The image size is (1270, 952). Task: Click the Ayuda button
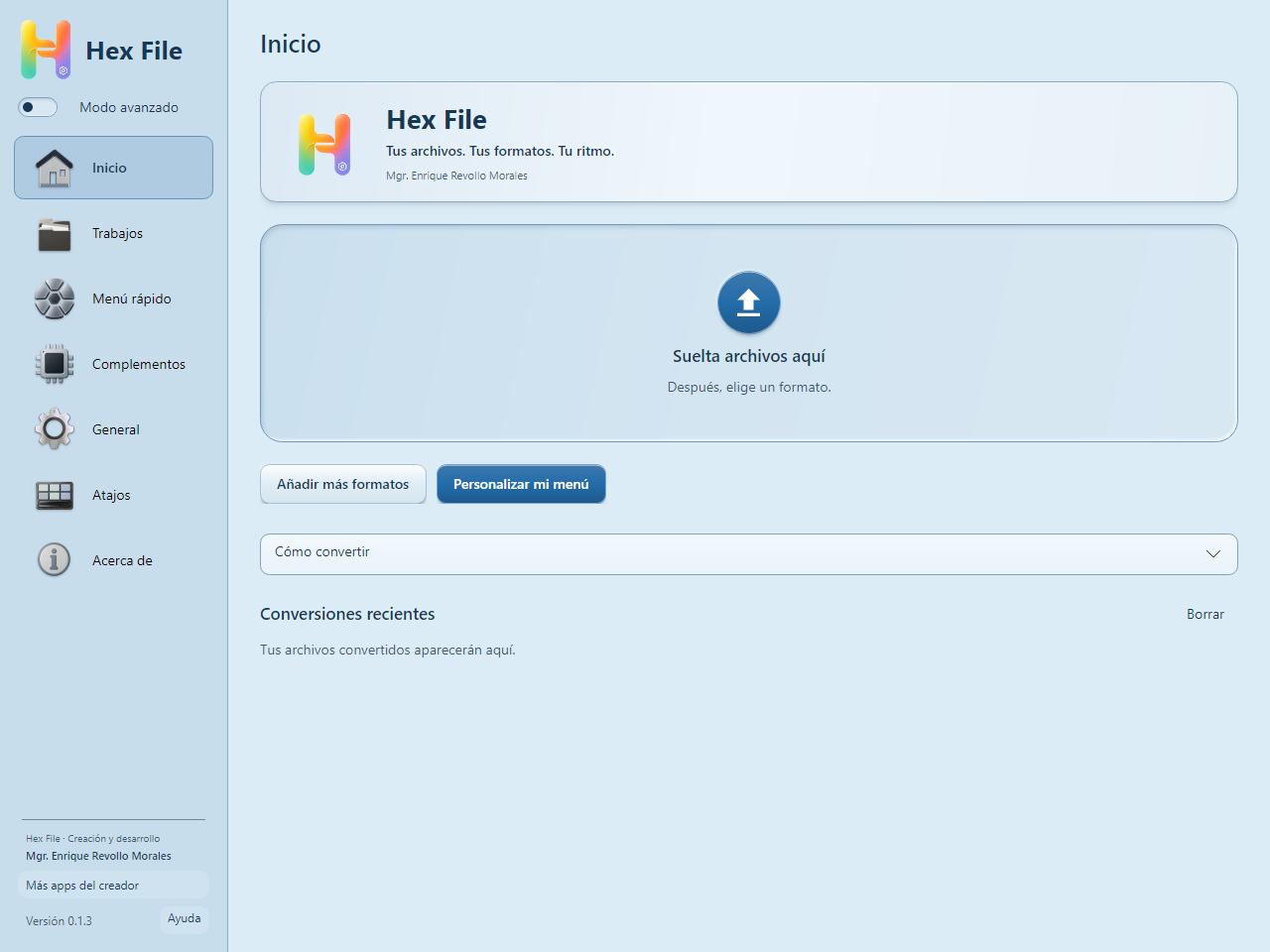[185, 919]
